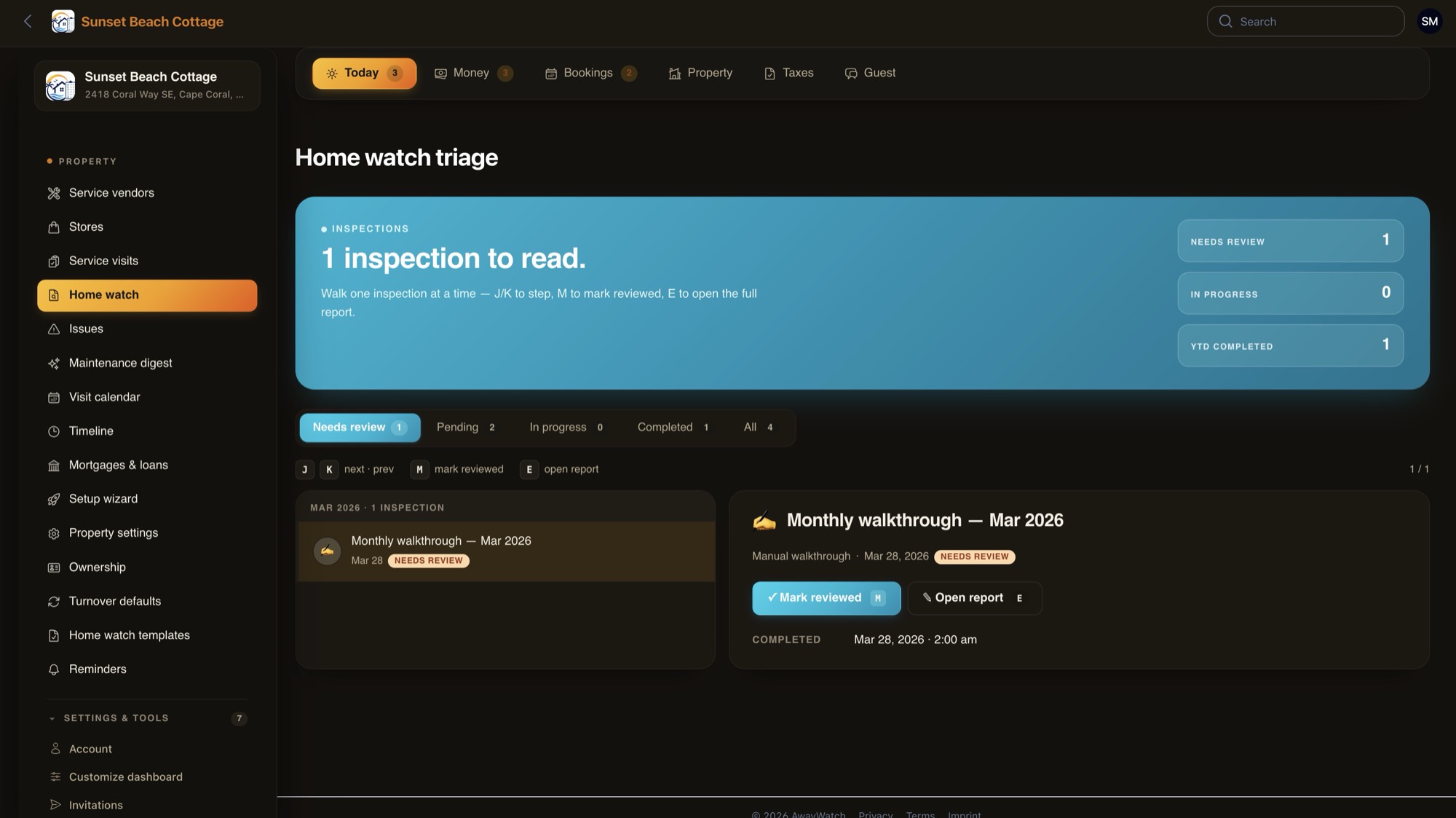1456x818 pixels.
Task: Open the Privacy footer link
Action: (x=875, y=814)
